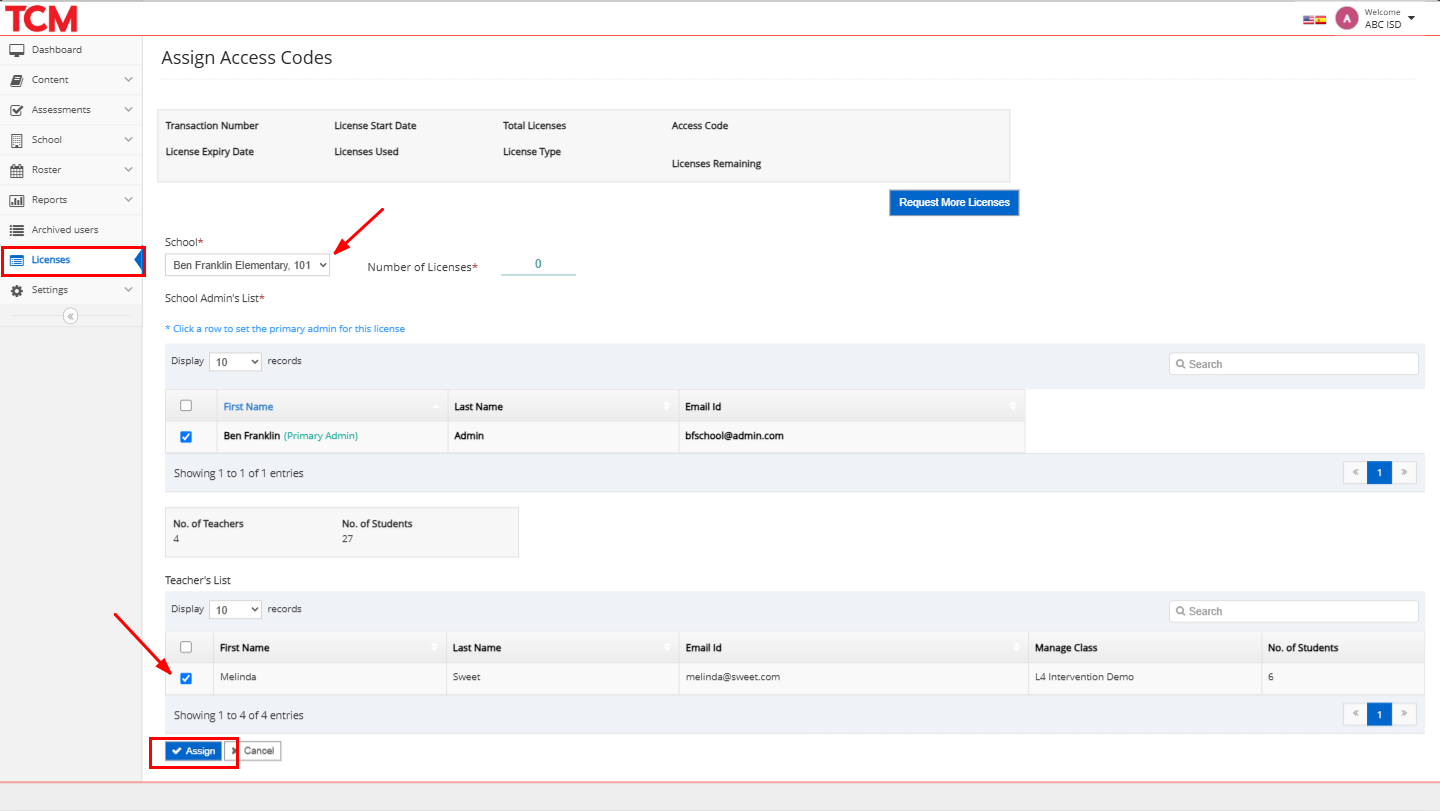Click the language flags icon
Viewport: 1440px width, 811px height.
[x=1314, y=19]
